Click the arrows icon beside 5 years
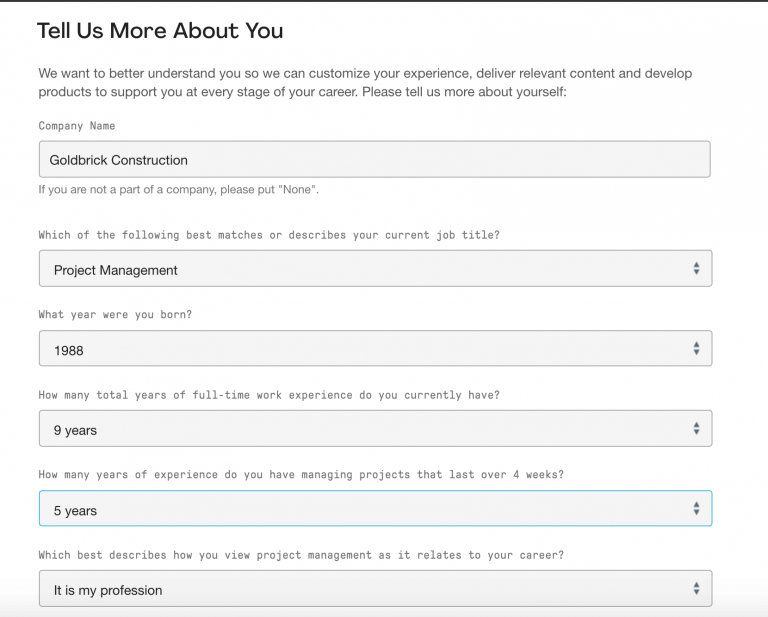Screen dimensions: 768x617 [696, 509]
